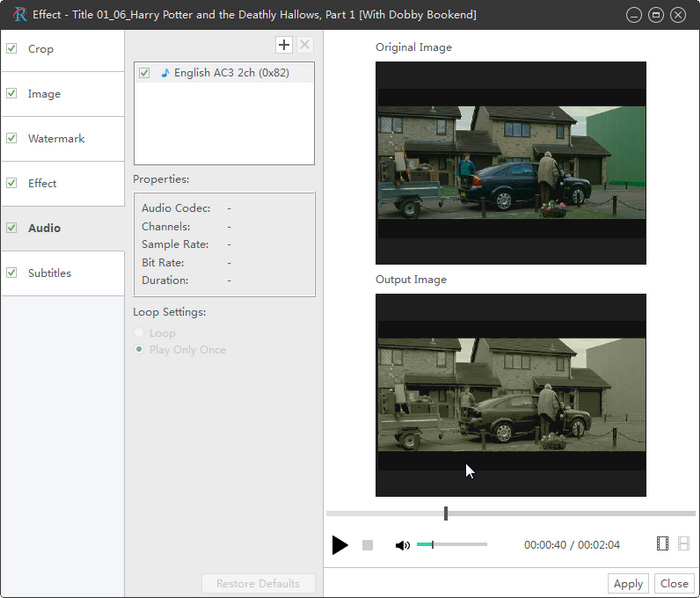Toggle the Subtitles checkbox
The height and width of the screenshot is (598, 700).
point(12,273)
